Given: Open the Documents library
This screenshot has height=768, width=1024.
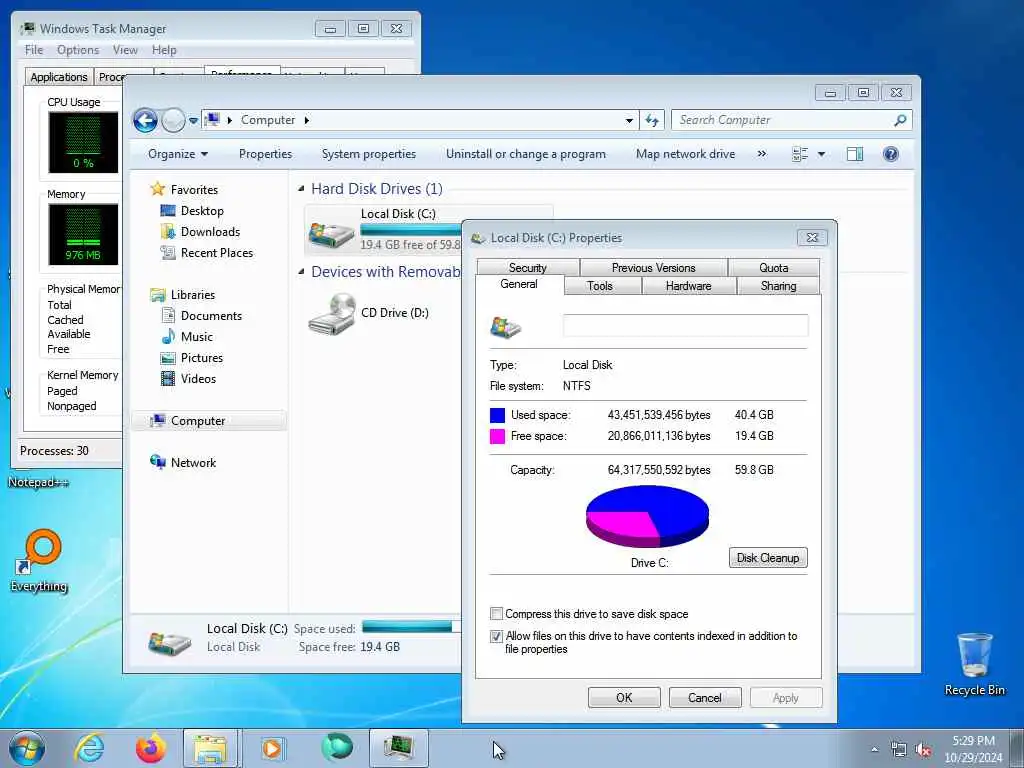Looking at the screenshot, I should tap(211, 316).
